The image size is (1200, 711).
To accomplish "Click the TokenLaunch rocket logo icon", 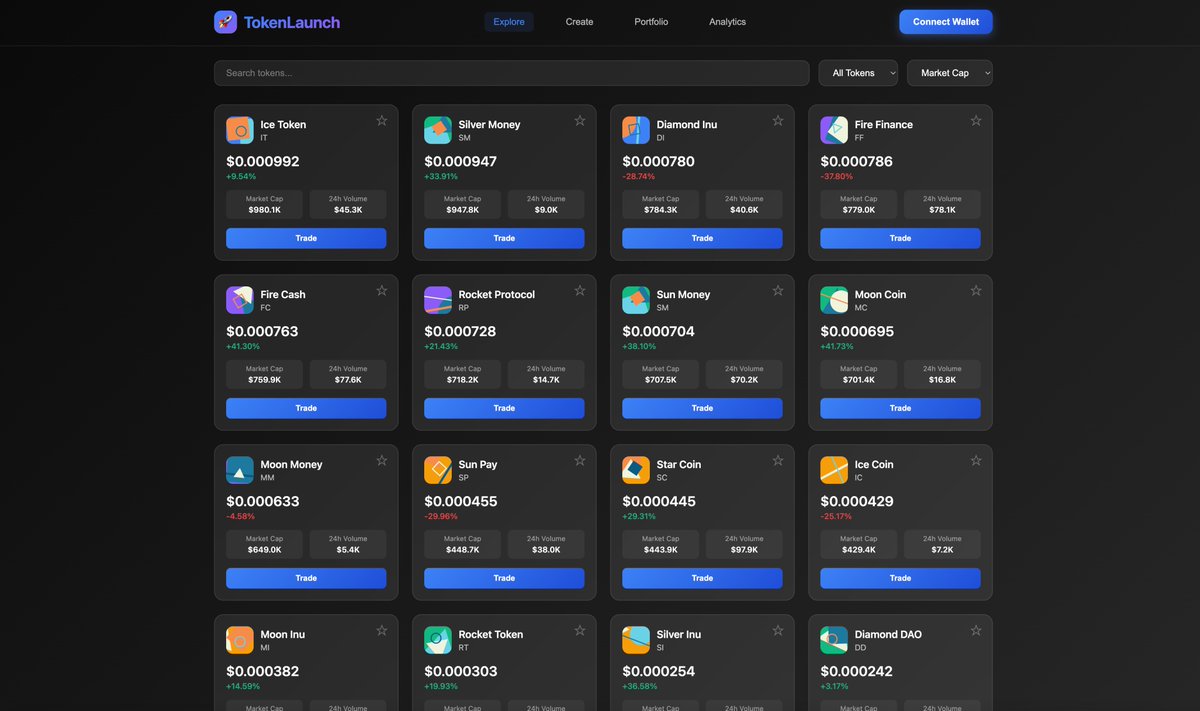I will pyautogui.click(x=226, y=22).
